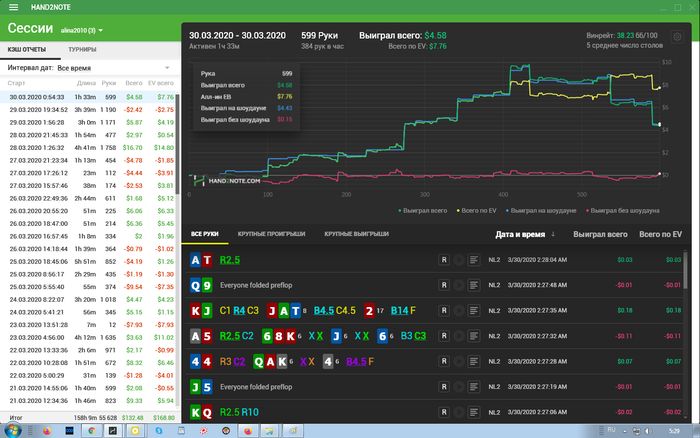Select session '26.03.2020 22:49:36'
Image resolution: width=700 pixels, height=438 pixels.
pyautogui.click(x=88, y=198)
